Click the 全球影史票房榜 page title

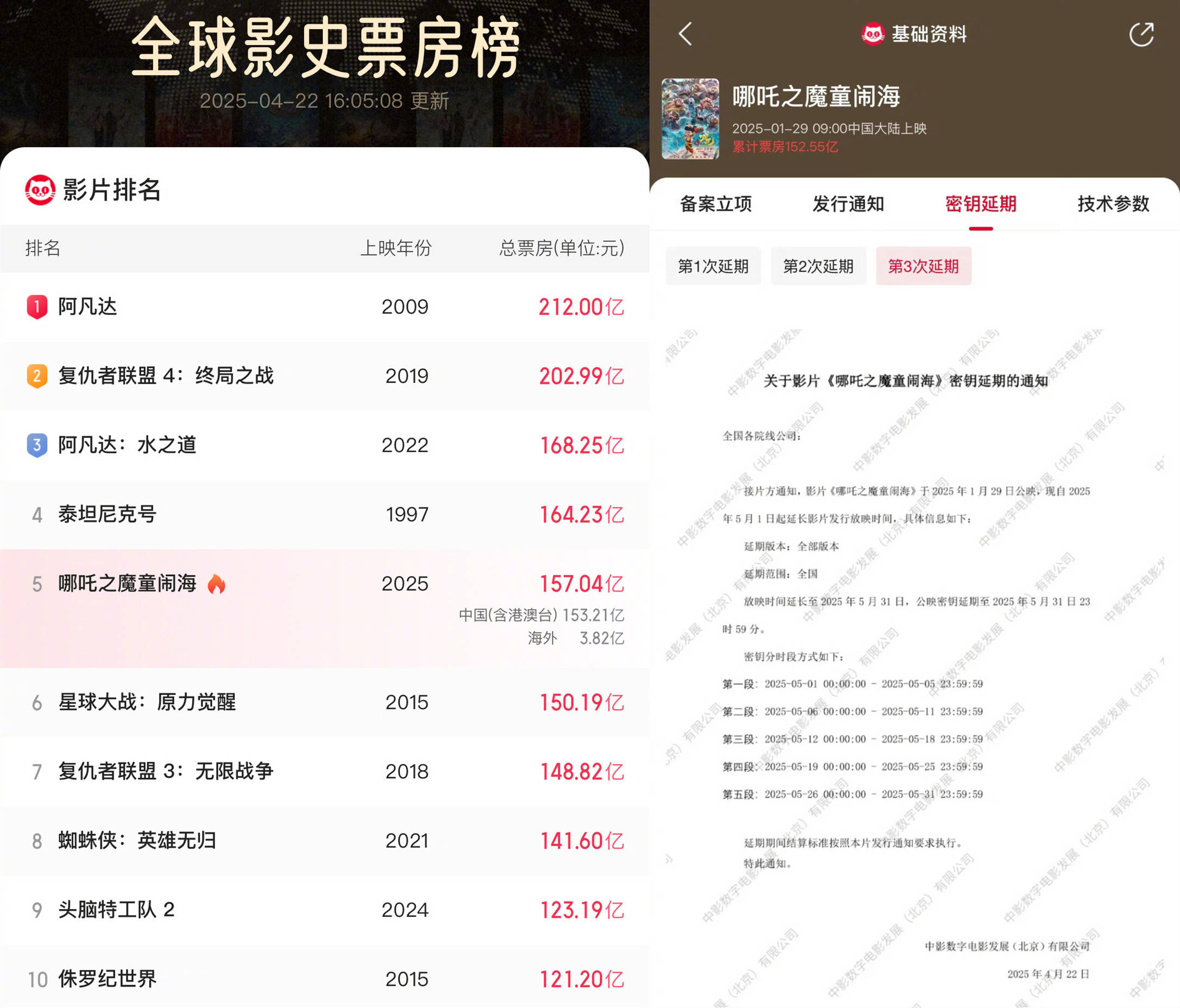325,47
